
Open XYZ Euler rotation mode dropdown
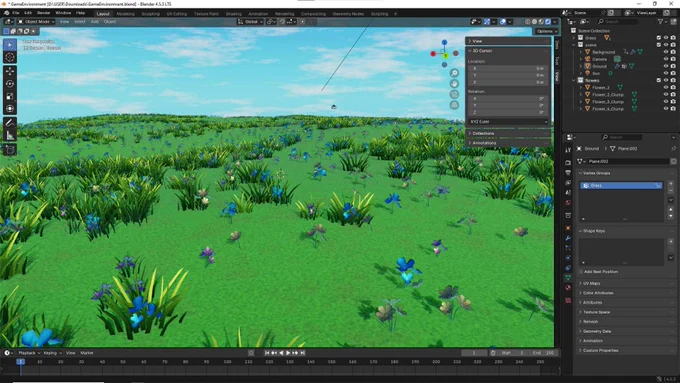pyautogui.click(x=508, y=122)
